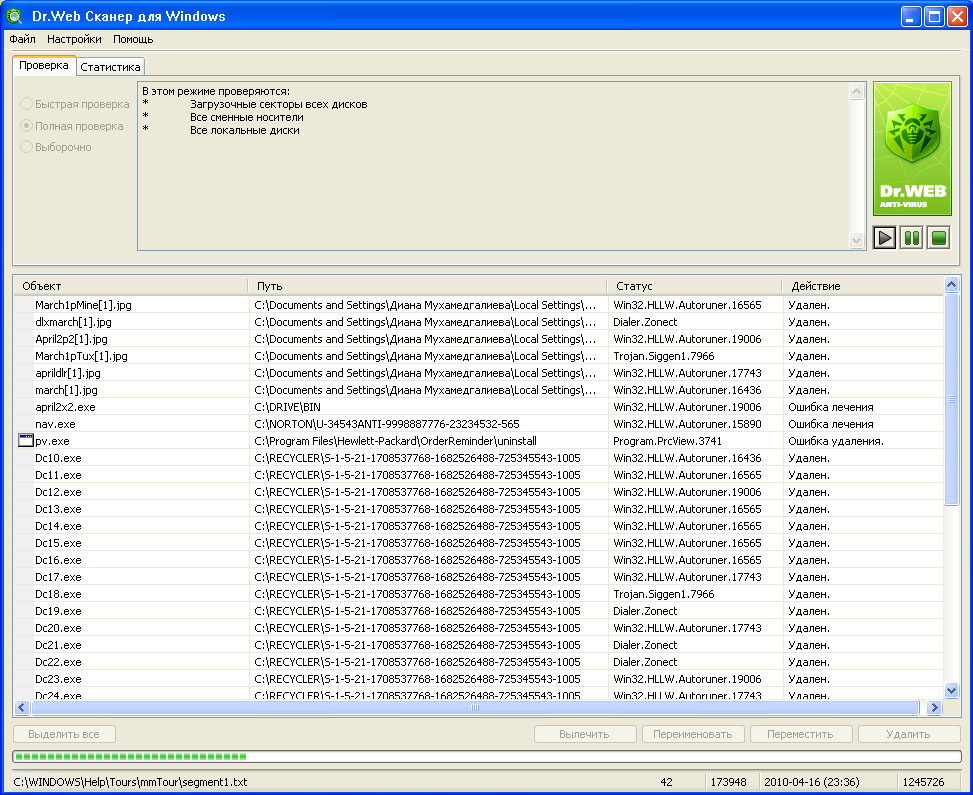
Task: Click the status bar date 2010-04-16 (23:36)
Action: point(811,782)
